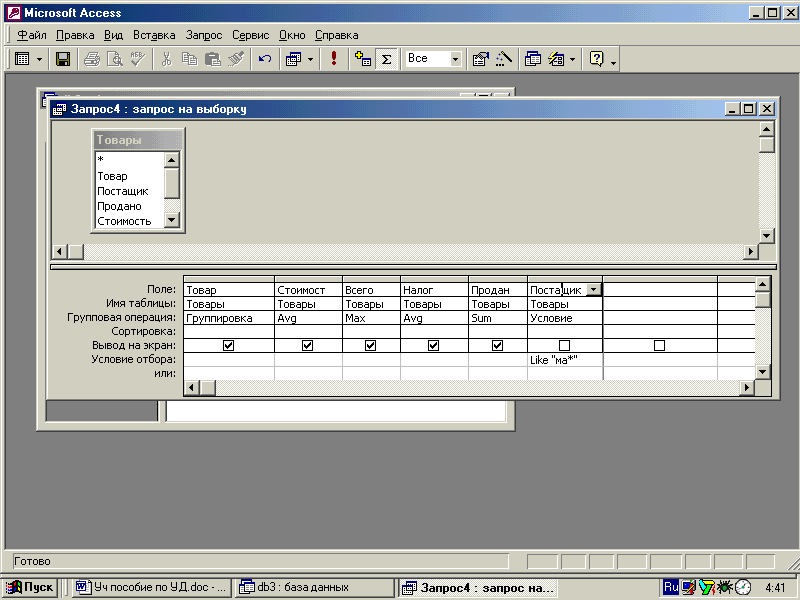Open the Help question mark icon

596,59
